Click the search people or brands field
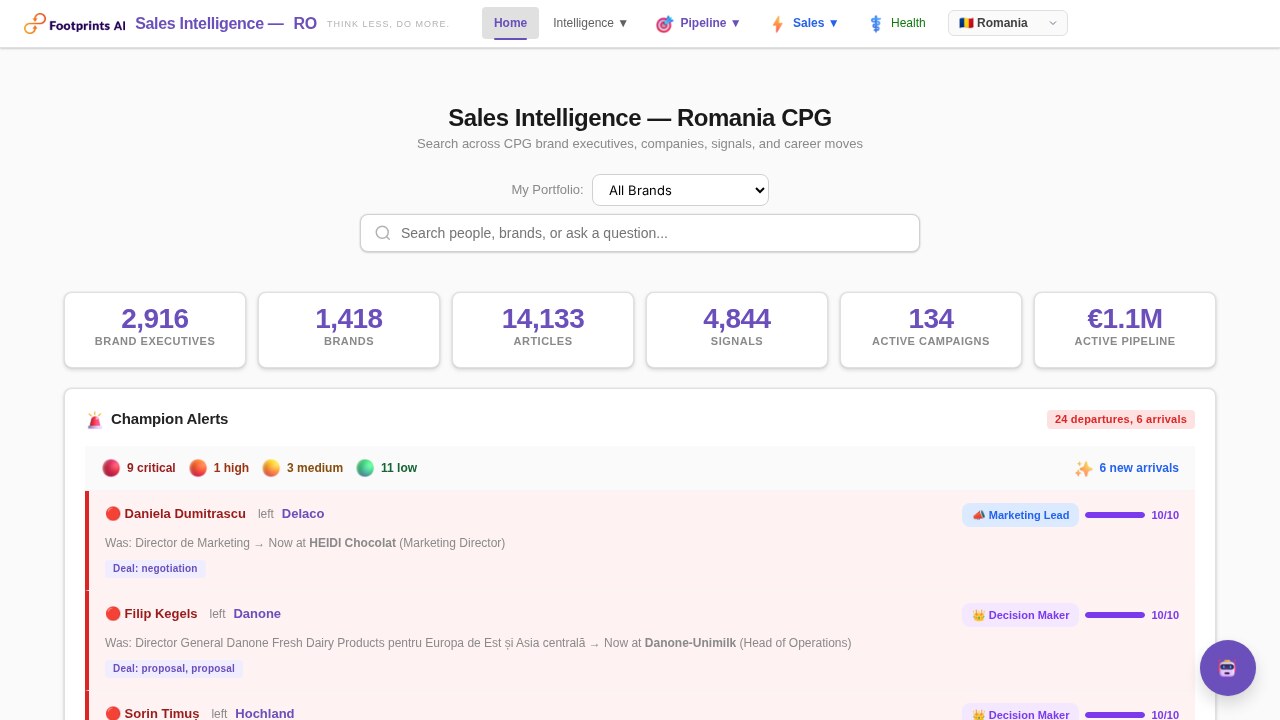This screenshot has width=1280, height=720. pos(640,233)
